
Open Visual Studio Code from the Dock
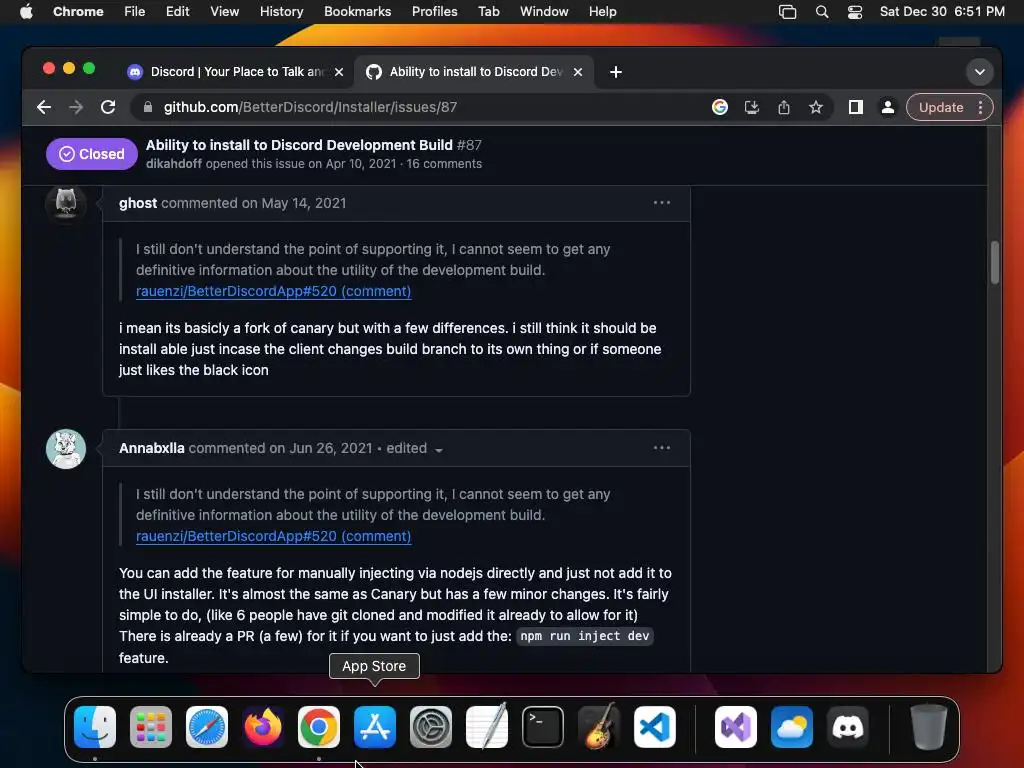(655, 727)
